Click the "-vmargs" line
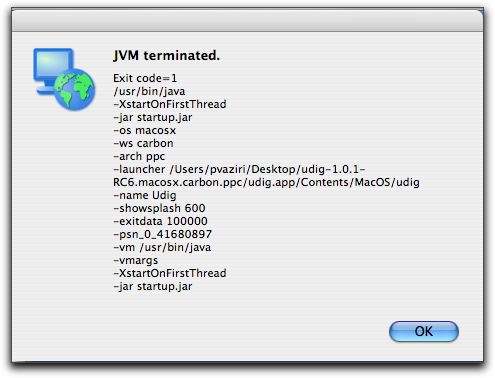Viewport: 495px width, 378px height. click(136, 260)
